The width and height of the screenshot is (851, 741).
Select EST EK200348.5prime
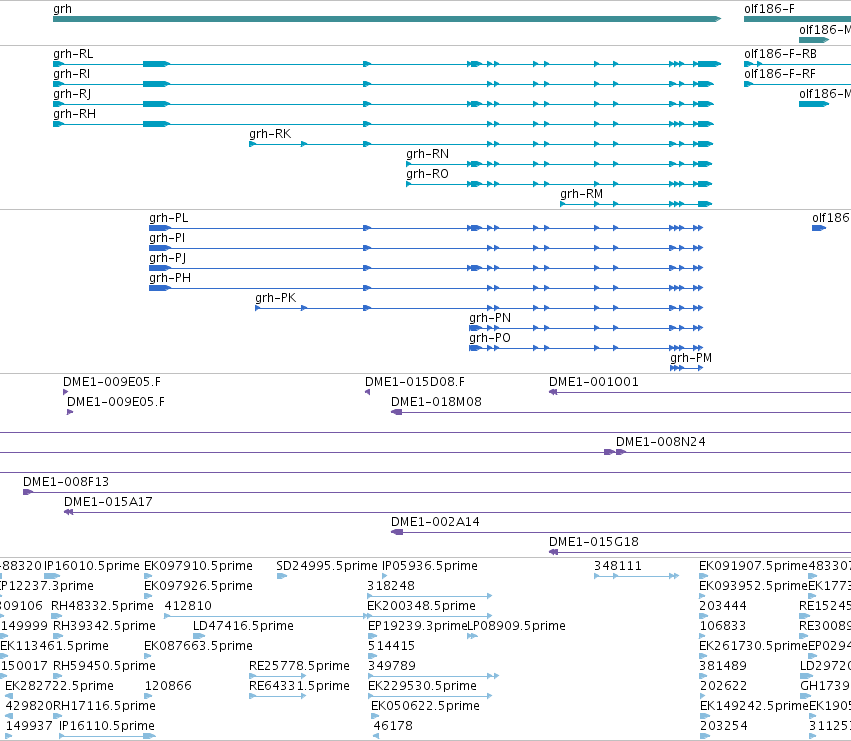(x=421, y=606)
